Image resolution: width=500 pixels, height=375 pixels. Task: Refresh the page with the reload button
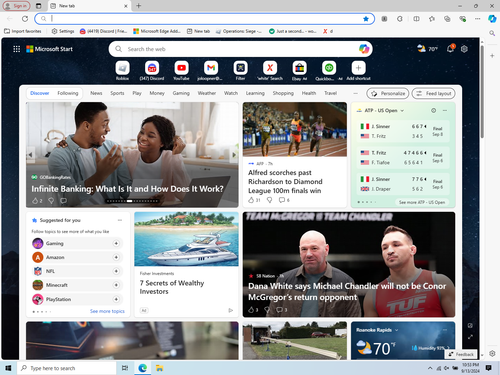click(x=25, y=19)
